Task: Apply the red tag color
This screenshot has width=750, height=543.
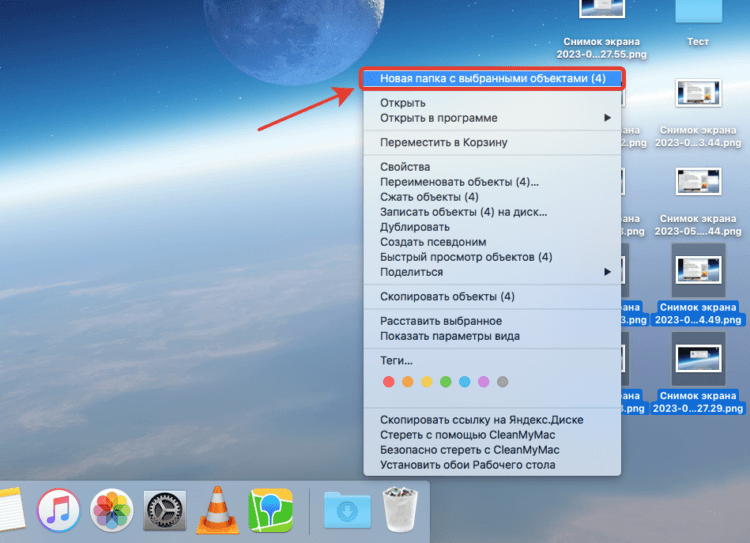Action: pyautogui.click(x=388, y=382)
